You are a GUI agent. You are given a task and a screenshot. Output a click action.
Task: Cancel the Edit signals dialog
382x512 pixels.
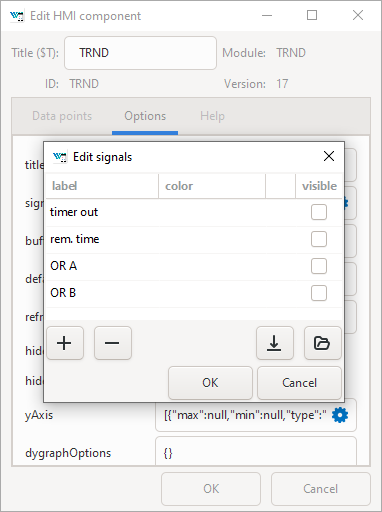point(299,383)
